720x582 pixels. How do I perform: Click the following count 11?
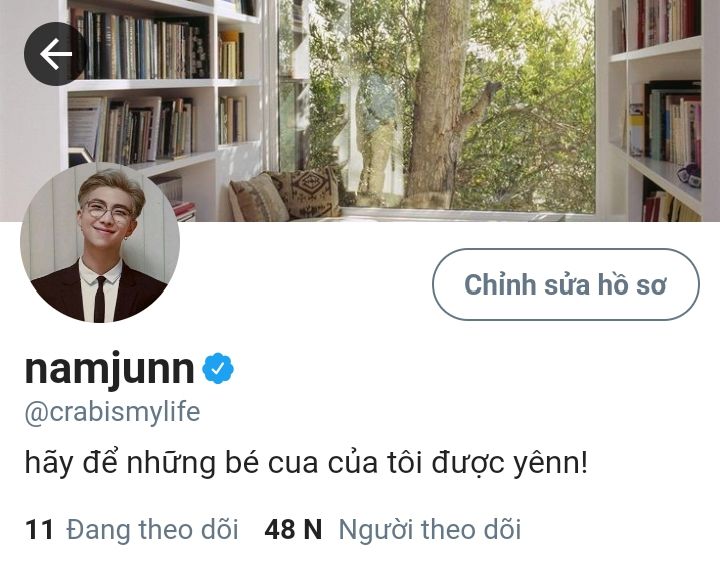coord(39,530)
